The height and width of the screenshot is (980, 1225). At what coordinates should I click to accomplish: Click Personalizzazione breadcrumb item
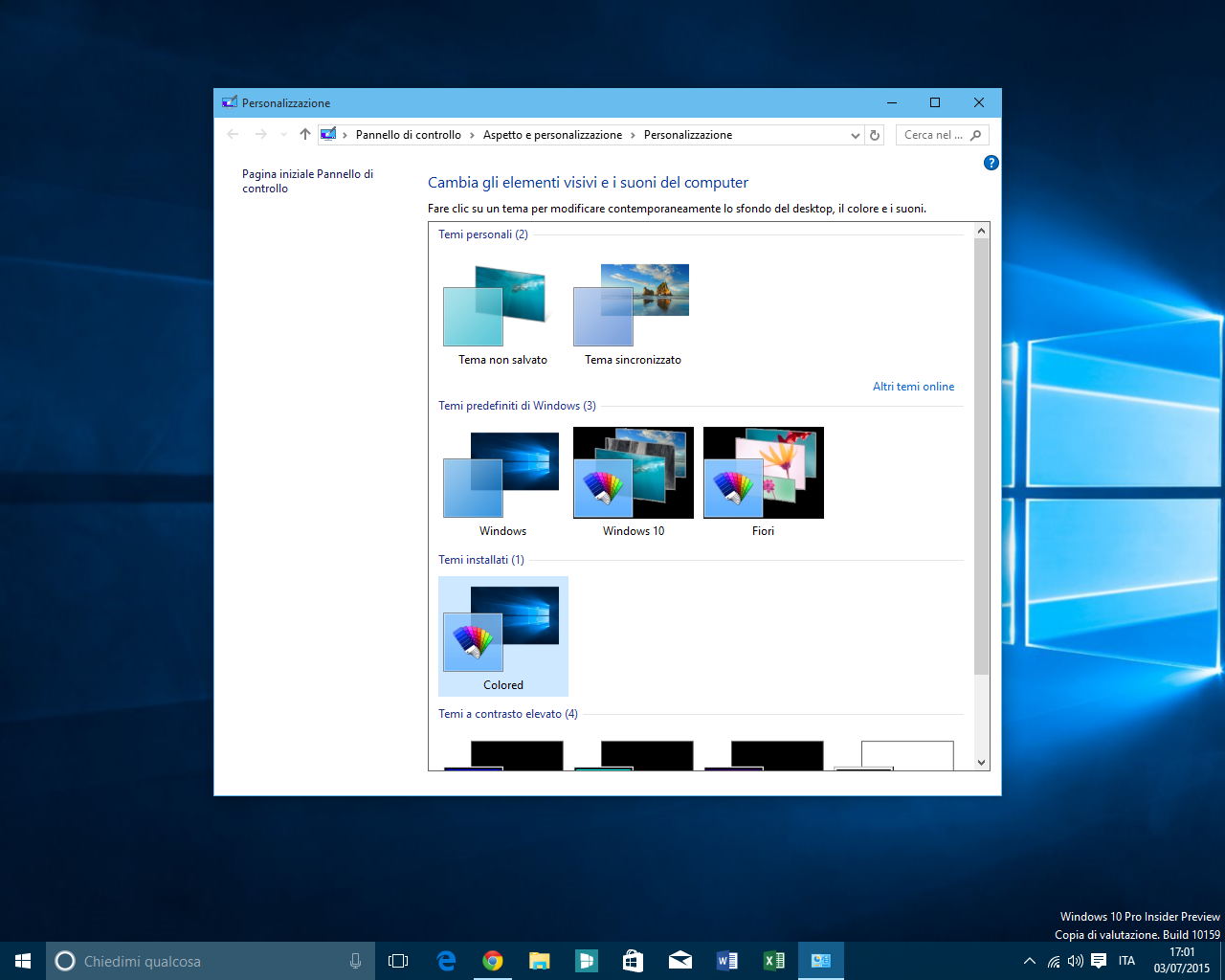(688, 135)
